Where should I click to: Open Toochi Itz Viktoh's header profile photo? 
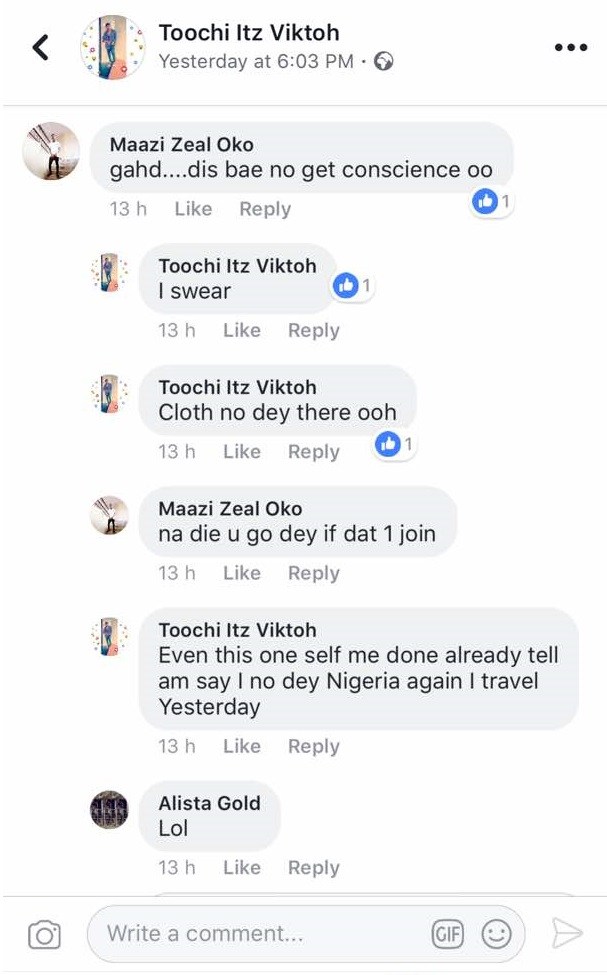[112, 47]
